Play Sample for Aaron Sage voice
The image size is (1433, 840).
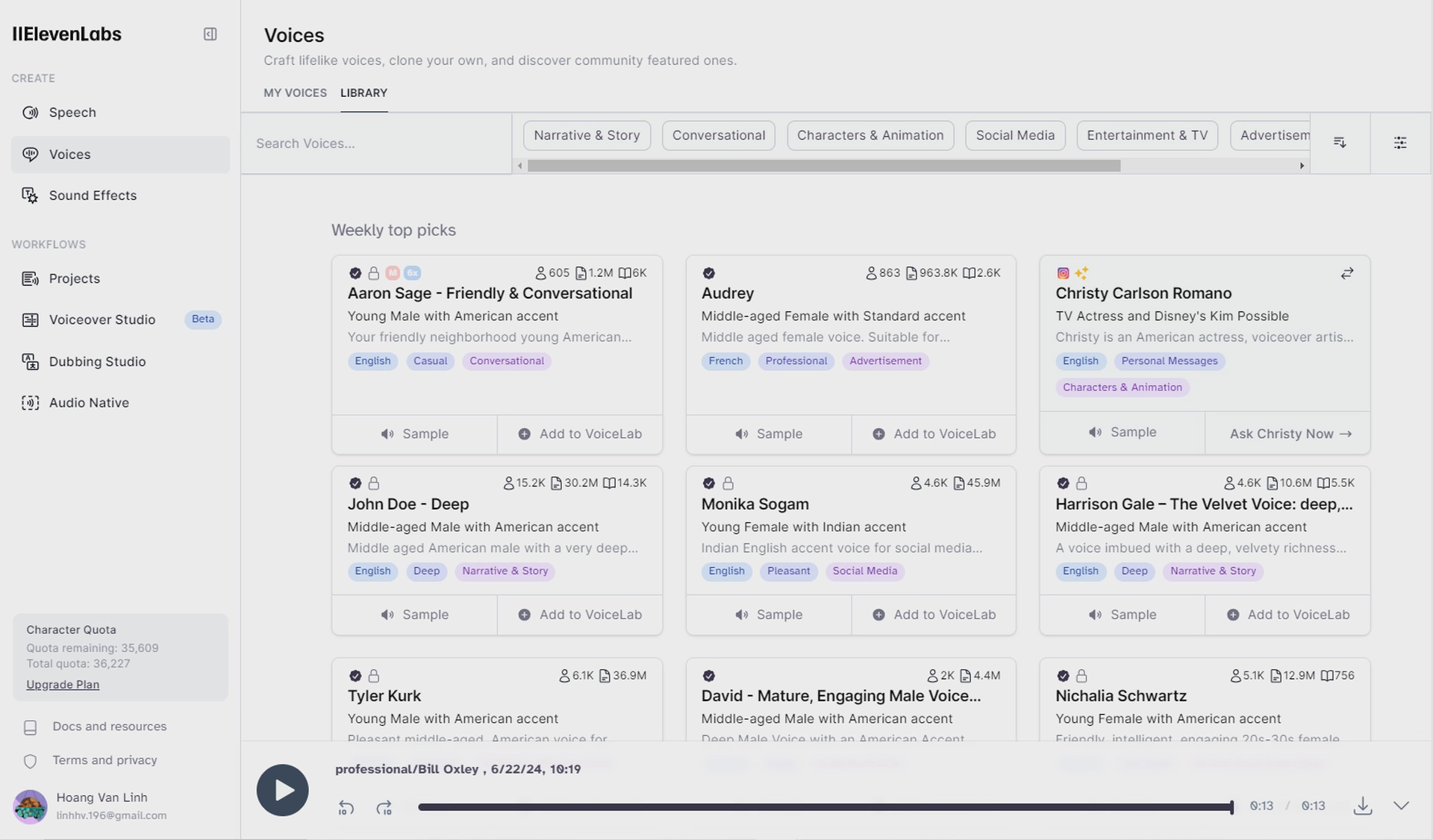pos(415,434)
